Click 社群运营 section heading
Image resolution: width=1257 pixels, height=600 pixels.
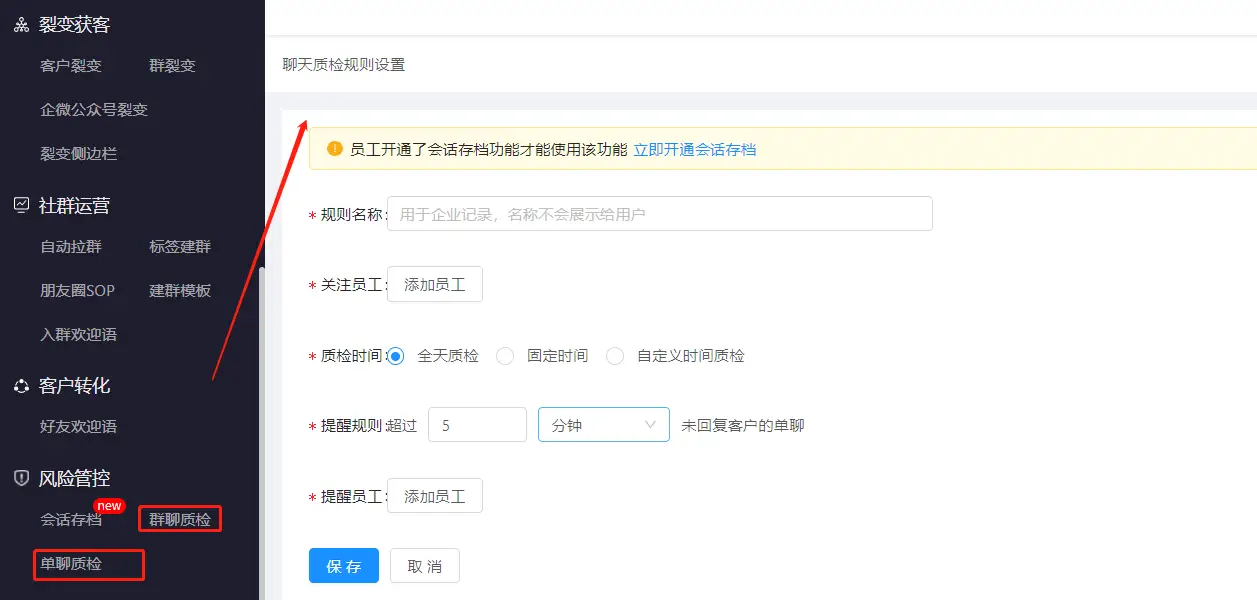pyautogui.click(x=75, y=205)
